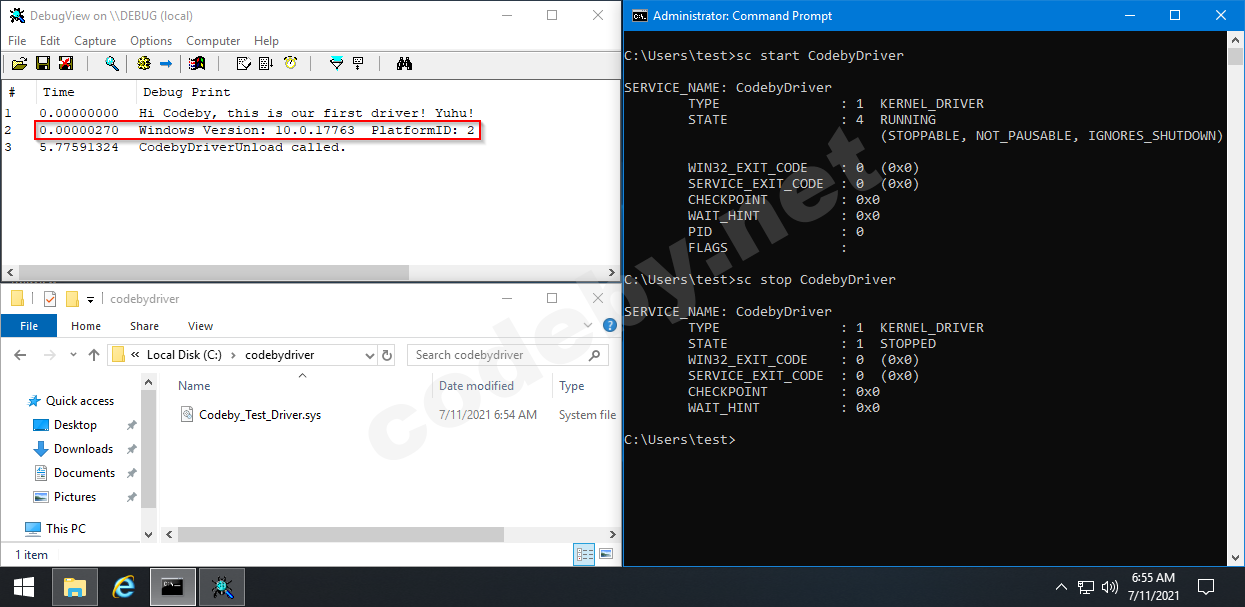Save the DebugView log with floppy icon
1245x607 pixels.
pyautogui.click(x=43, y=63)
